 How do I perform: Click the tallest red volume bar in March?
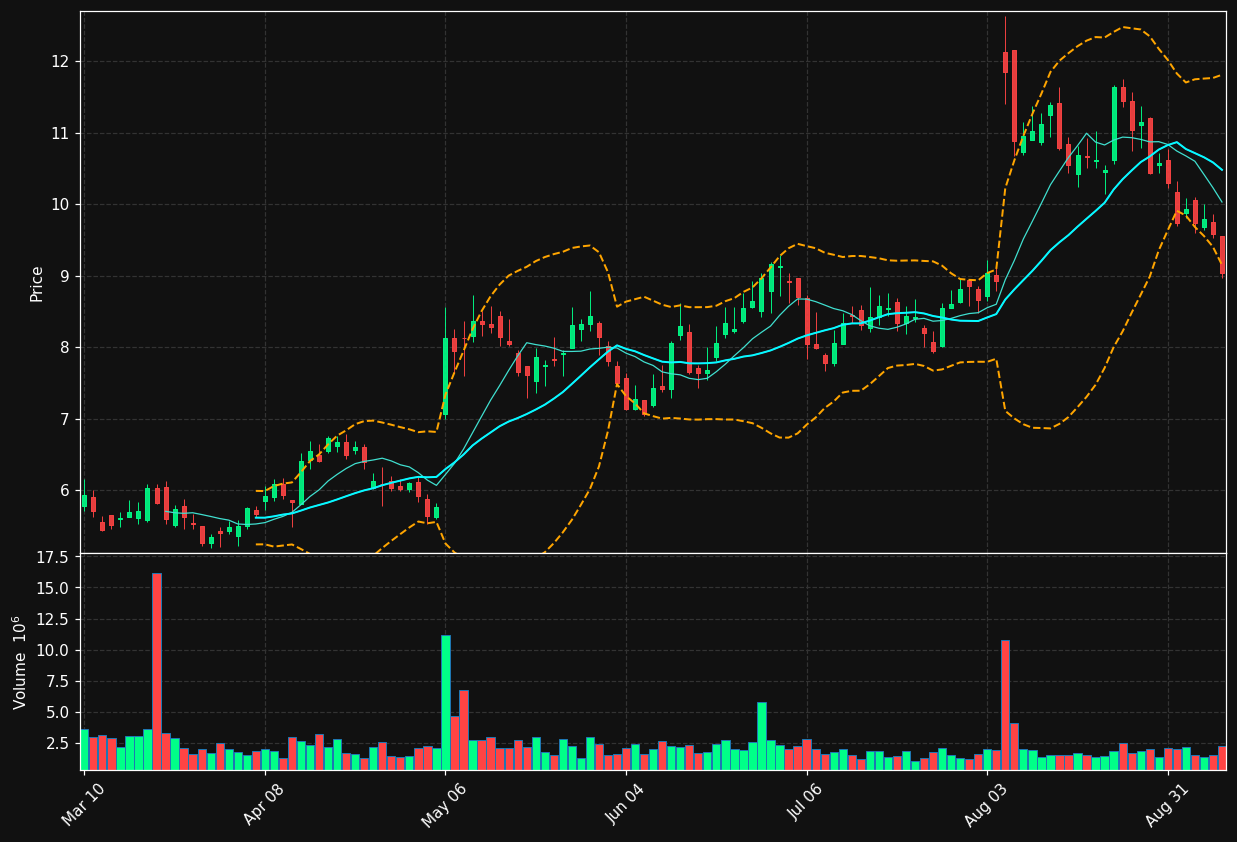tap(157, 671)
